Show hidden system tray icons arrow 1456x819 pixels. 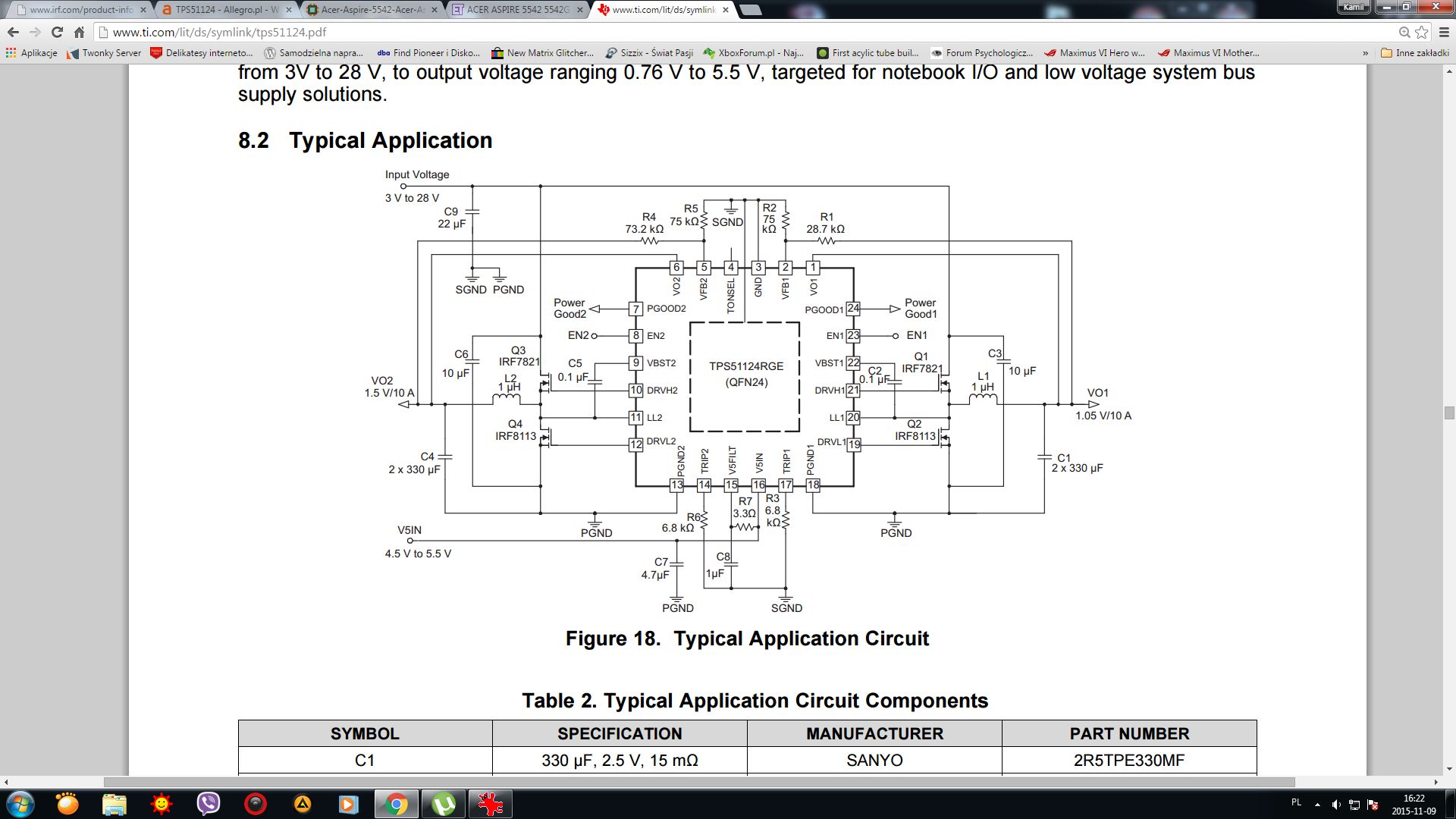point(1317,804)
